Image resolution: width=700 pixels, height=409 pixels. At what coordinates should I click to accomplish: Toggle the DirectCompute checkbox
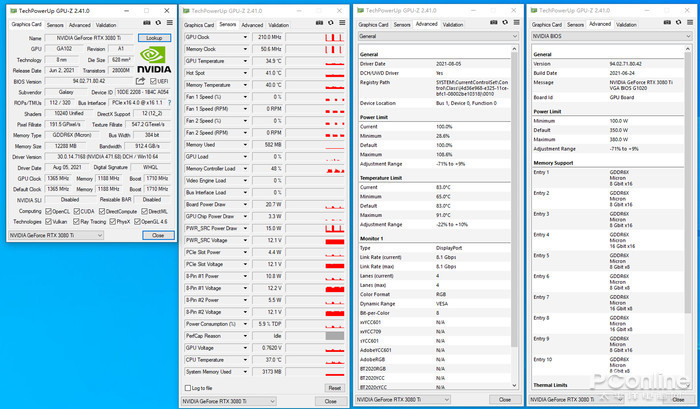pos(102,211)
